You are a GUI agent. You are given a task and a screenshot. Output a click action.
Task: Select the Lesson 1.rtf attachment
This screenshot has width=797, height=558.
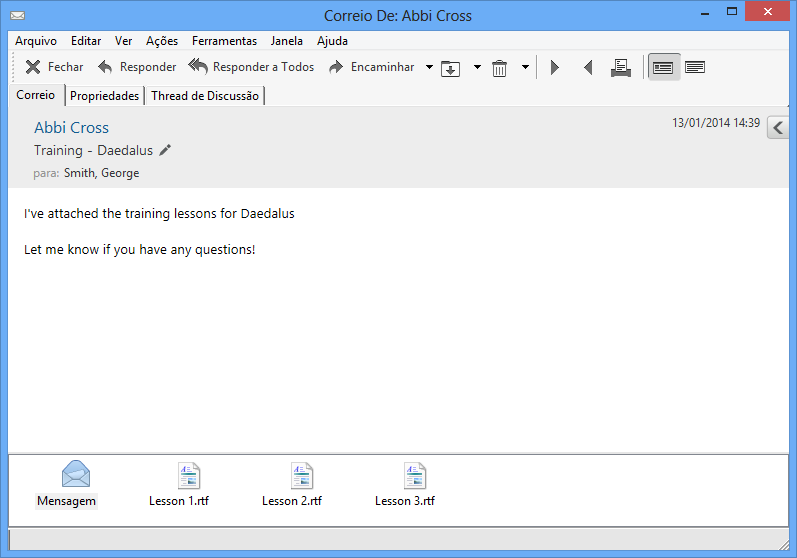pyautogui.click(x=179, y=485)
